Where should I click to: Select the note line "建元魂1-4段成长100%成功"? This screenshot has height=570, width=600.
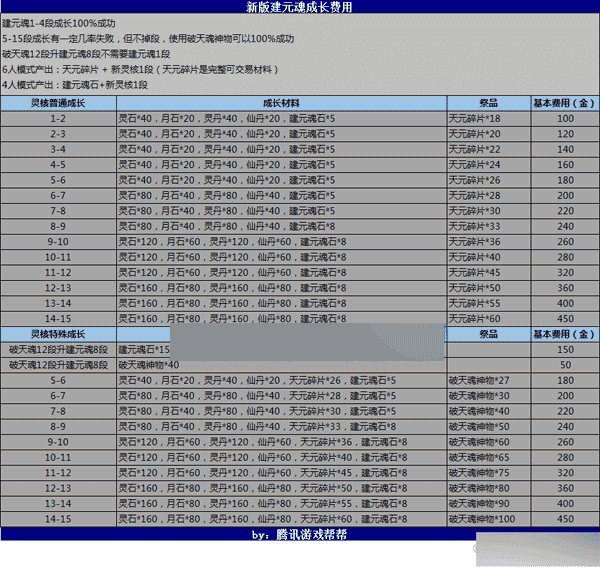[59, 23]
